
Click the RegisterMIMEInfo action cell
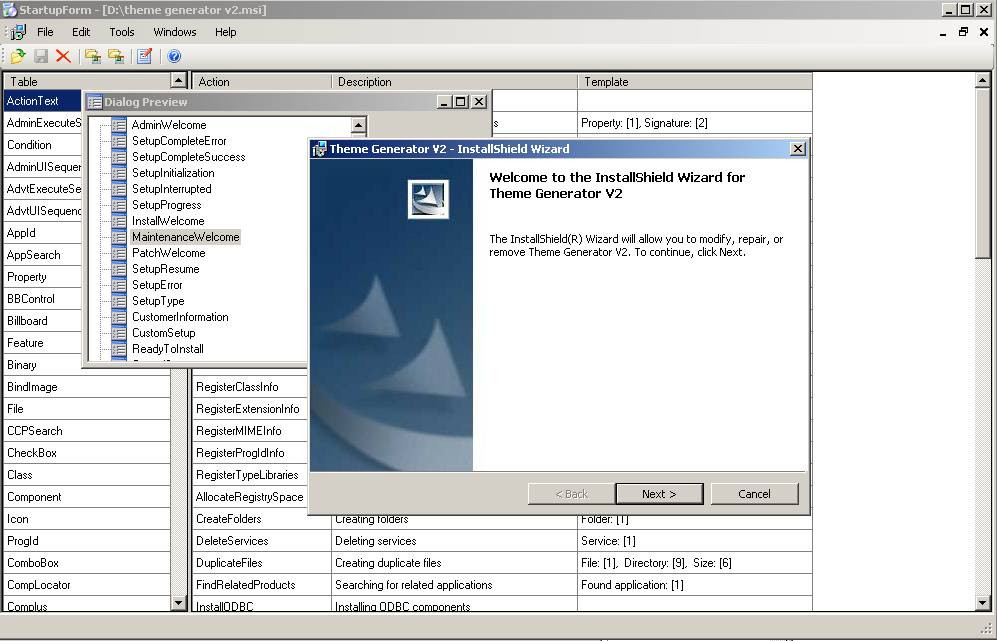click(x=251, y=431)
